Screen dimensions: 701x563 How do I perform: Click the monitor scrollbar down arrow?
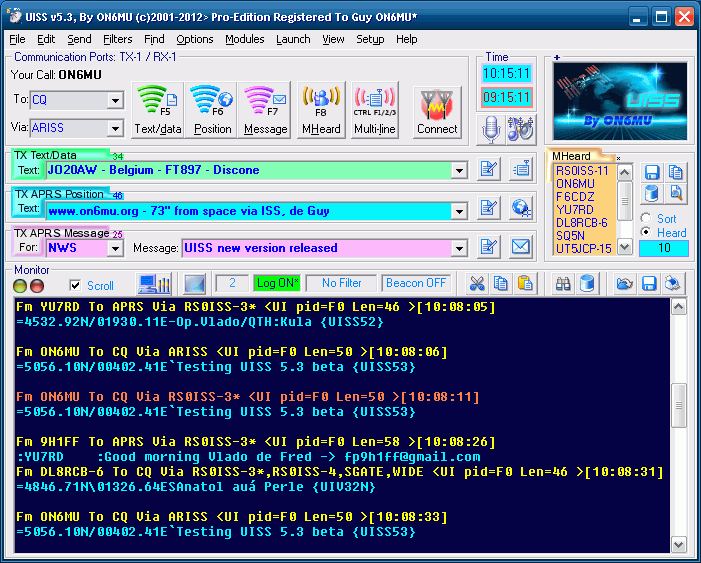pos(679,544)
